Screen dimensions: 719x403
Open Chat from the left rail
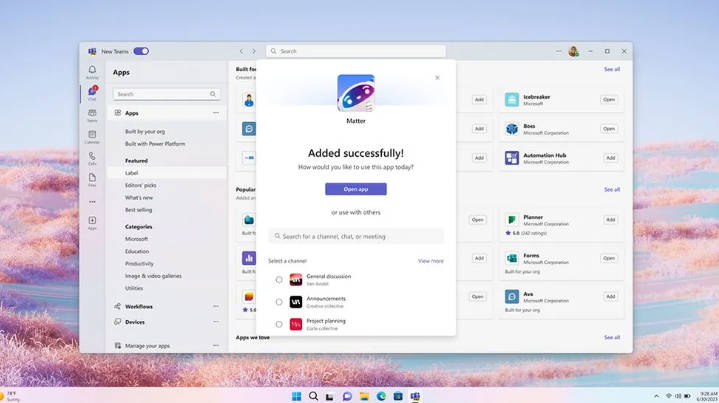pos(92,93)
